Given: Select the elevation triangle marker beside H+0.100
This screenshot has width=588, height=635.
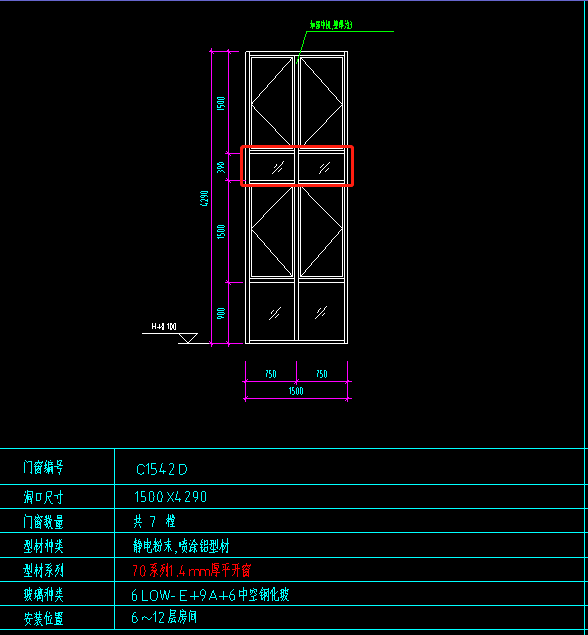Looking at the screenshot, I should 188,338.
